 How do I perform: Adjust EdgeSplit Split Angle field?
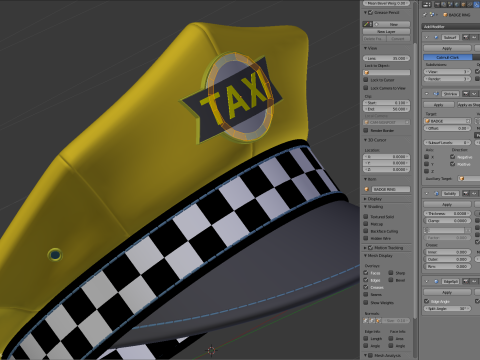447,309
